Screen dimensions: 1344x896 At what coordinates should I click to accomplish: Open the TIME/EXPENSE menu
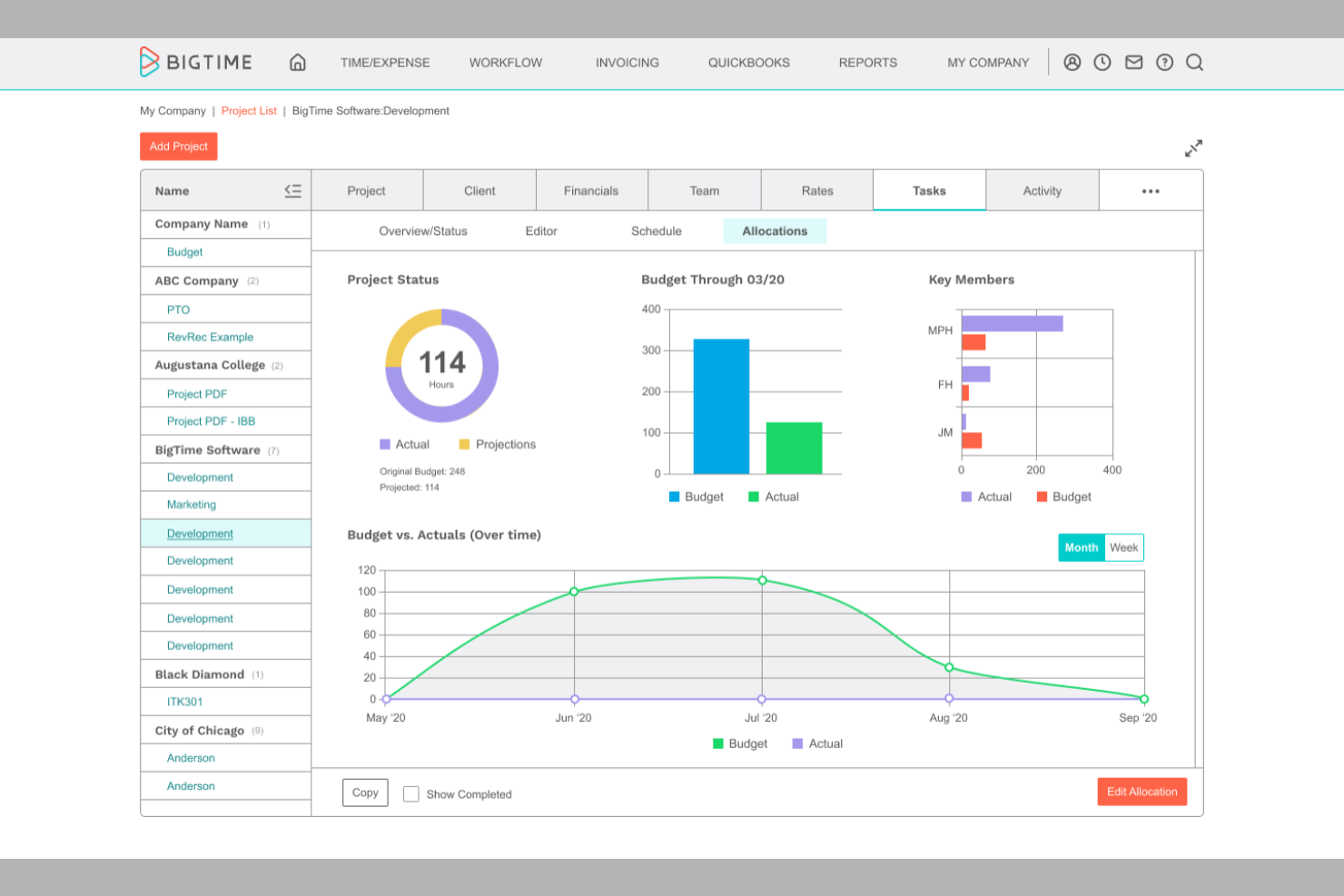pos(385,63)
